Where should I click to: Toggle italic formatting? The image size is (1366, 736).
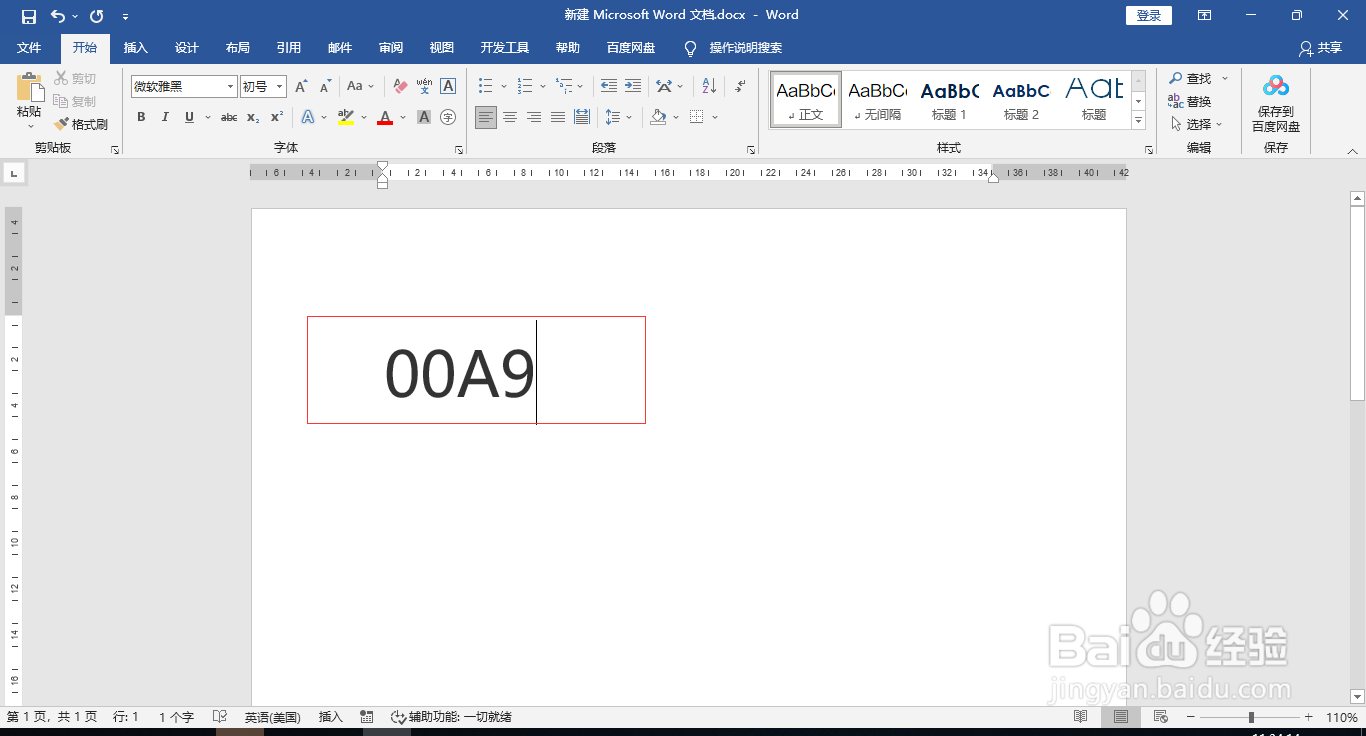pyautogui.click(x=165, y=118)
